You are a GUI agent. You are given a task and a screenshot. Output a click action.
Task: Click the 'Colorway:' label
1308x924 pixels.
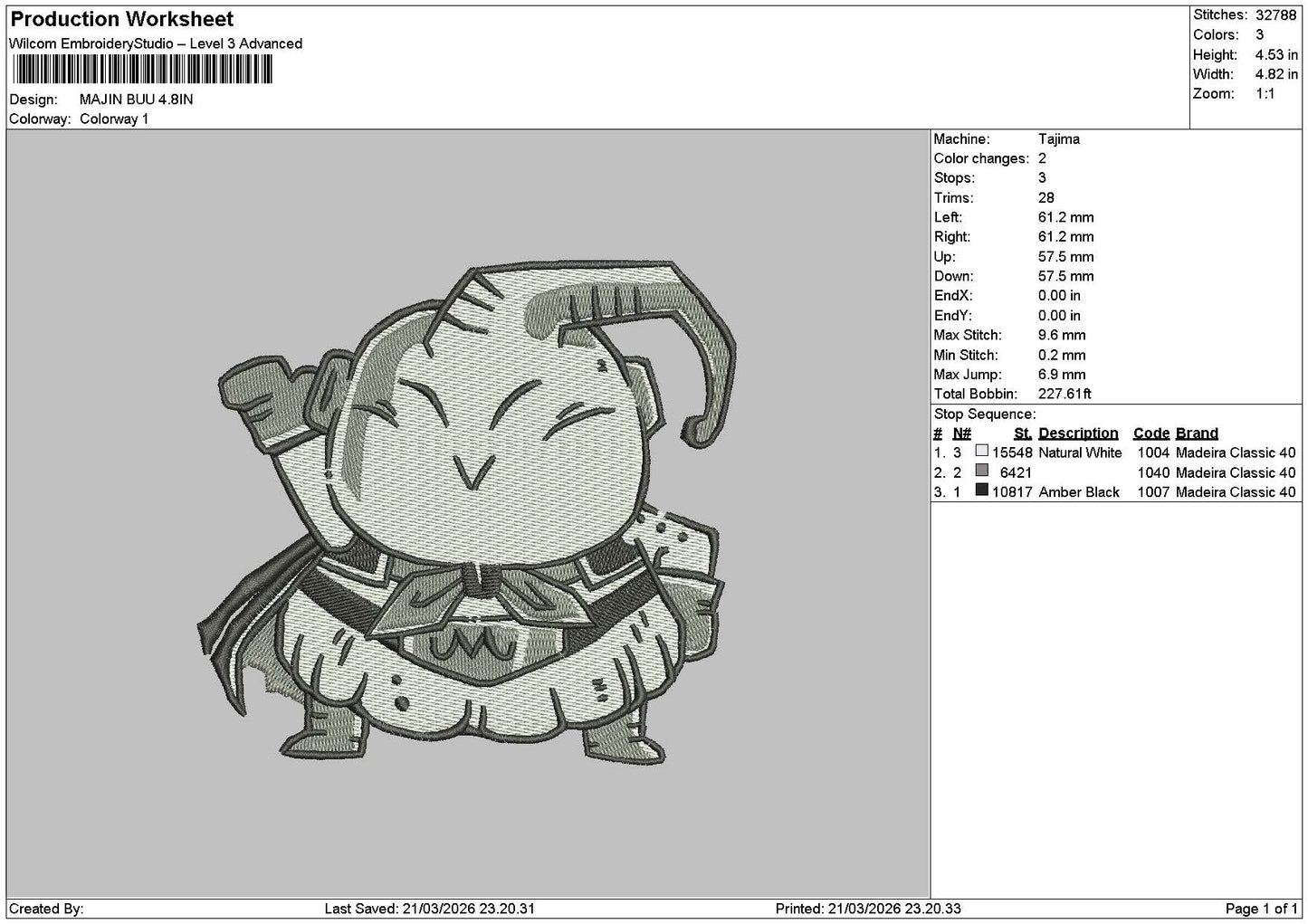coord(40,119)
